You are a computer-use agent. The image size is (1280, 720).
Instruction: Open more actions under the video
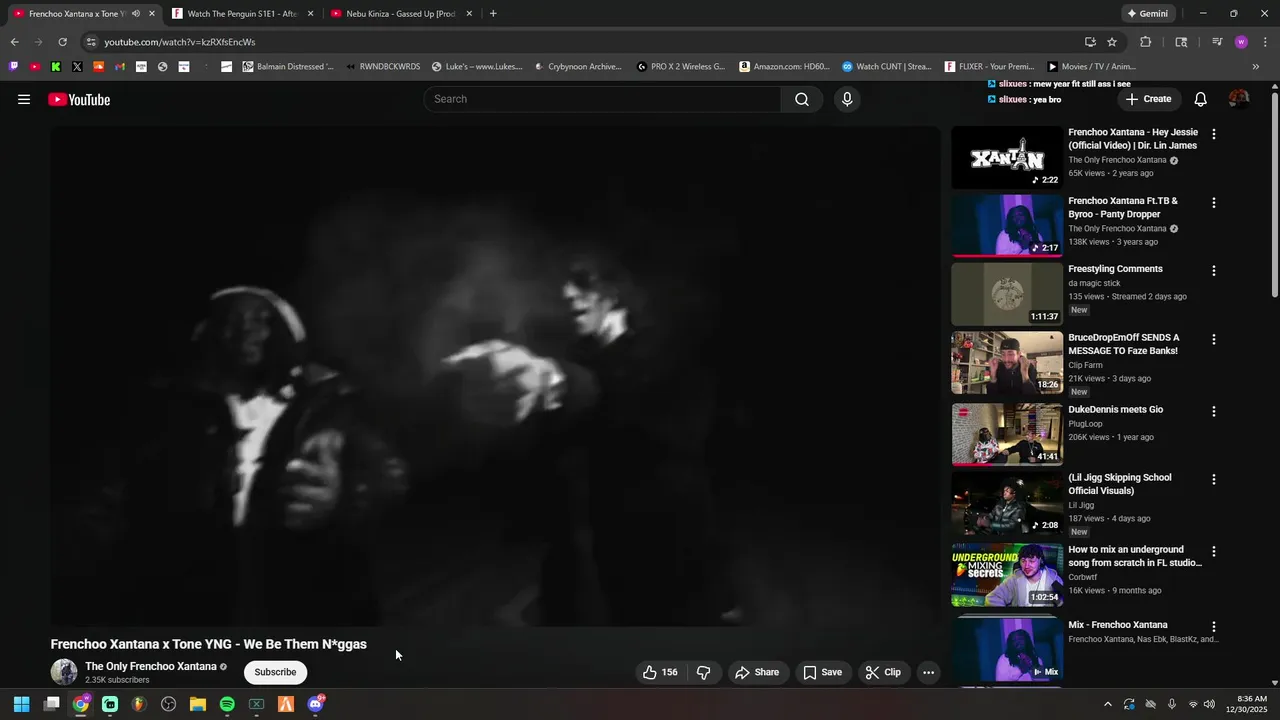pyautogui.click(x=928, y=672)
